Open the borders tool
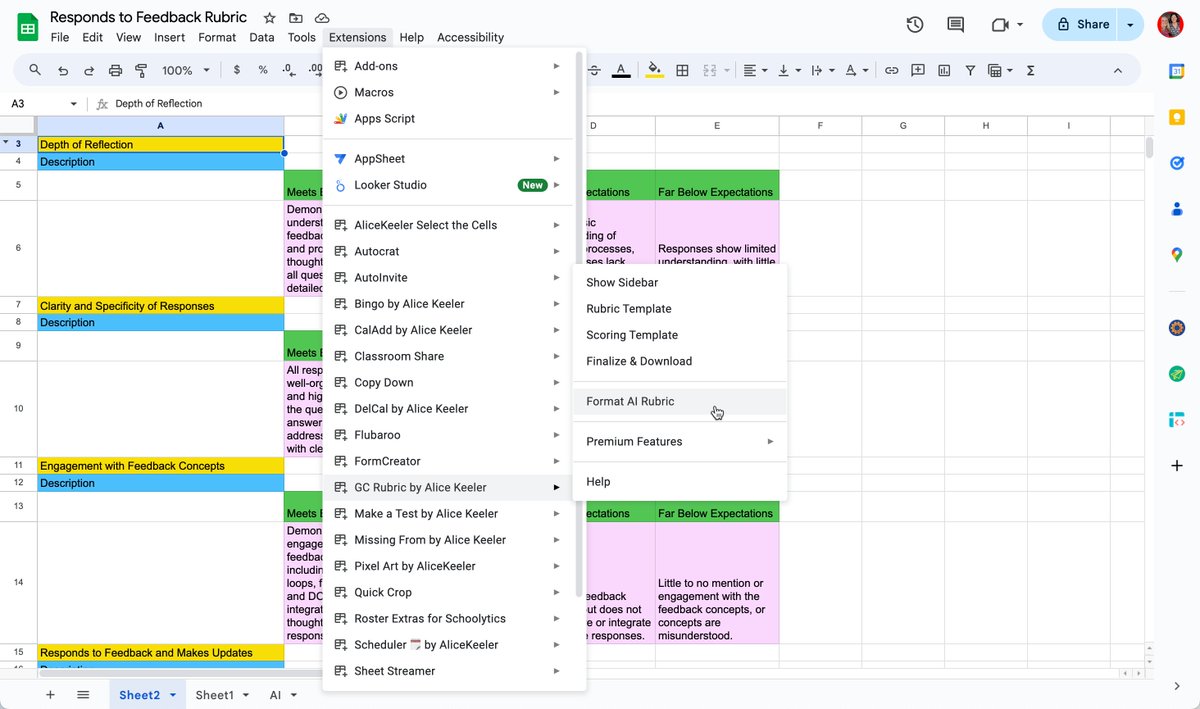Screen dimensions: 1200x709 682,70
